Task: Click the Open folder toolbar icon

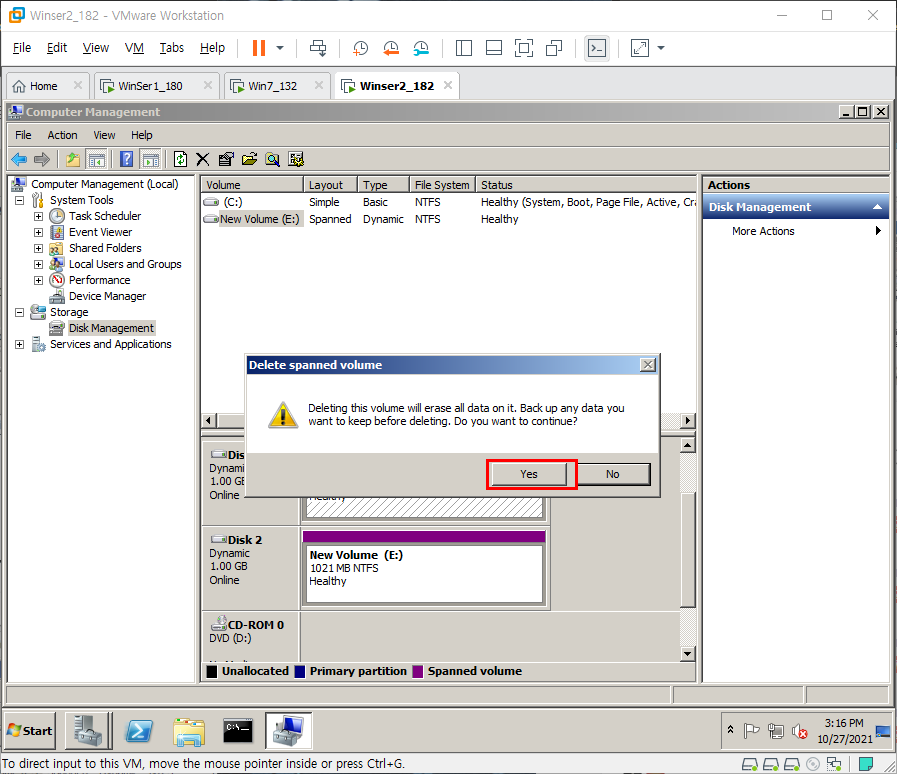Action: tap(249, 159)
